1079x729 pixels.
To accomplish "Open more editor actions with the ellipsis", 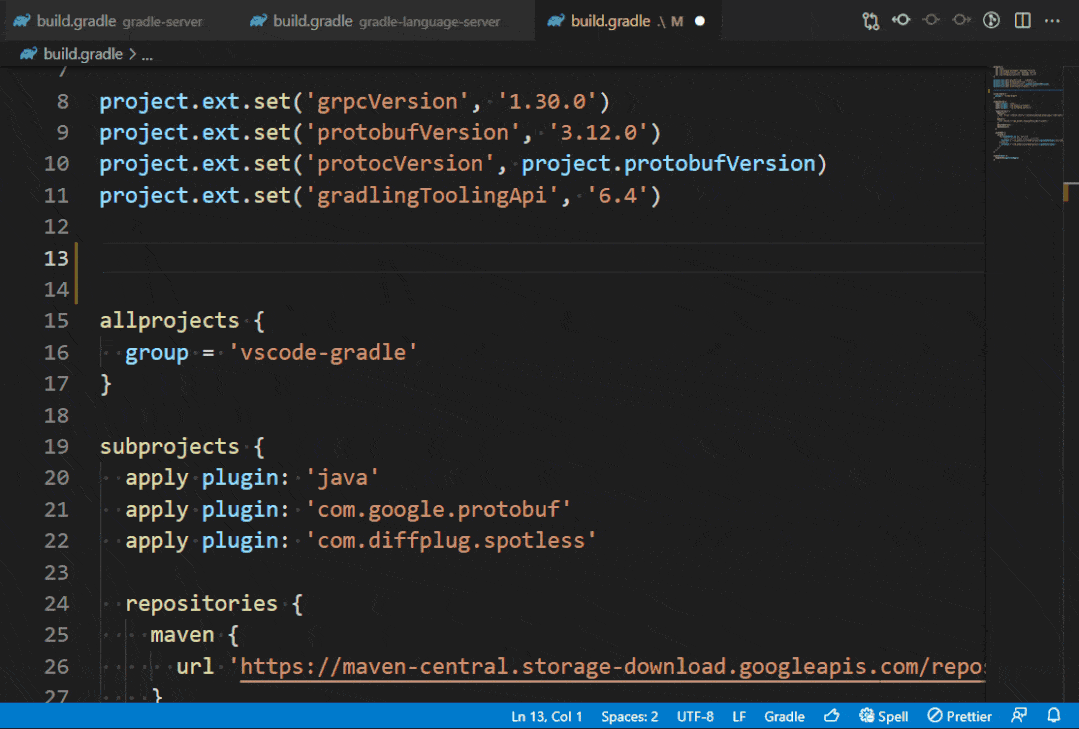I will (1052, 20).
